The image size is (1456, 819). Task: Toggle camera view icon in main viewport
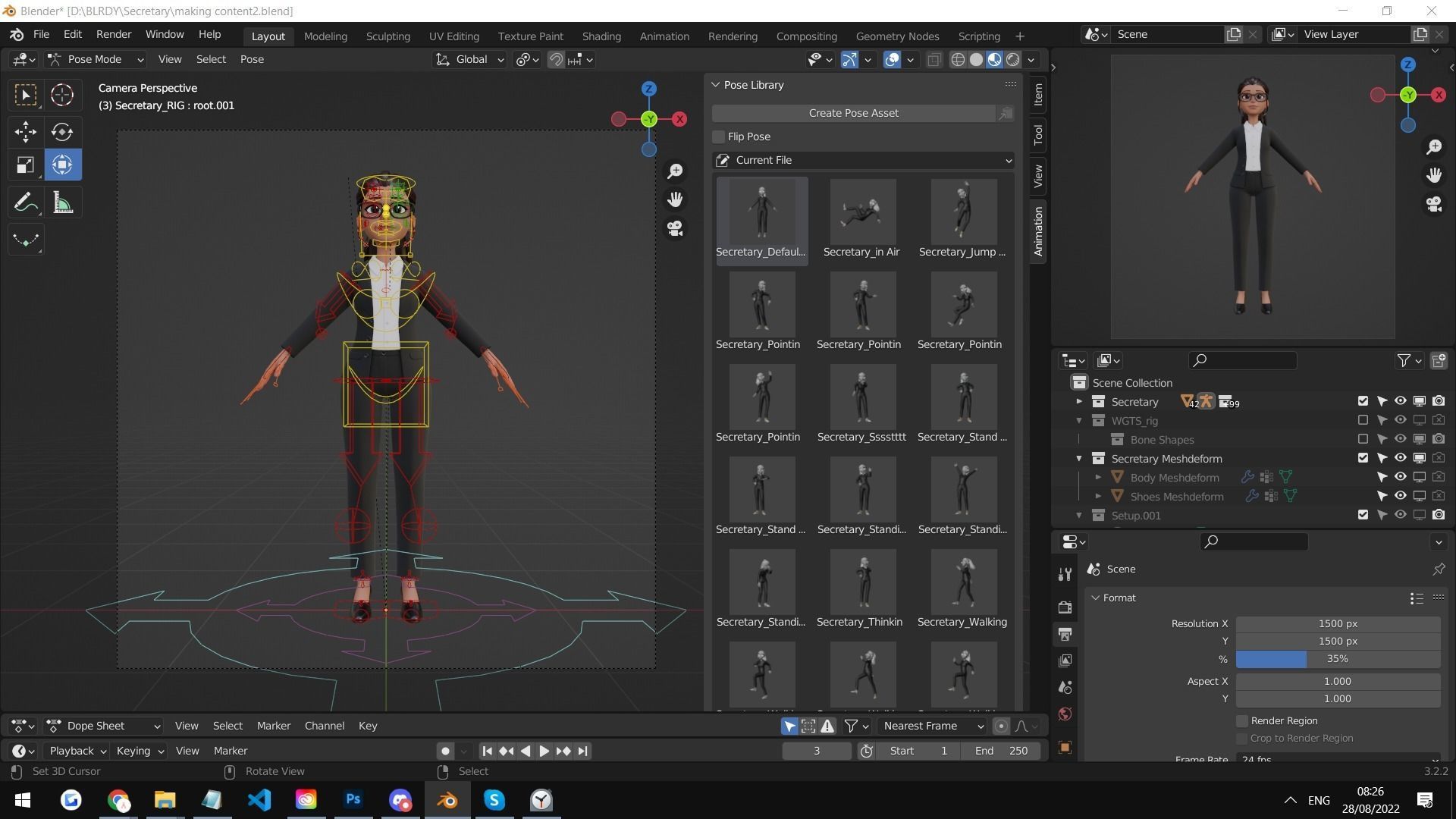pyautogui.click(x=675, y=228)
